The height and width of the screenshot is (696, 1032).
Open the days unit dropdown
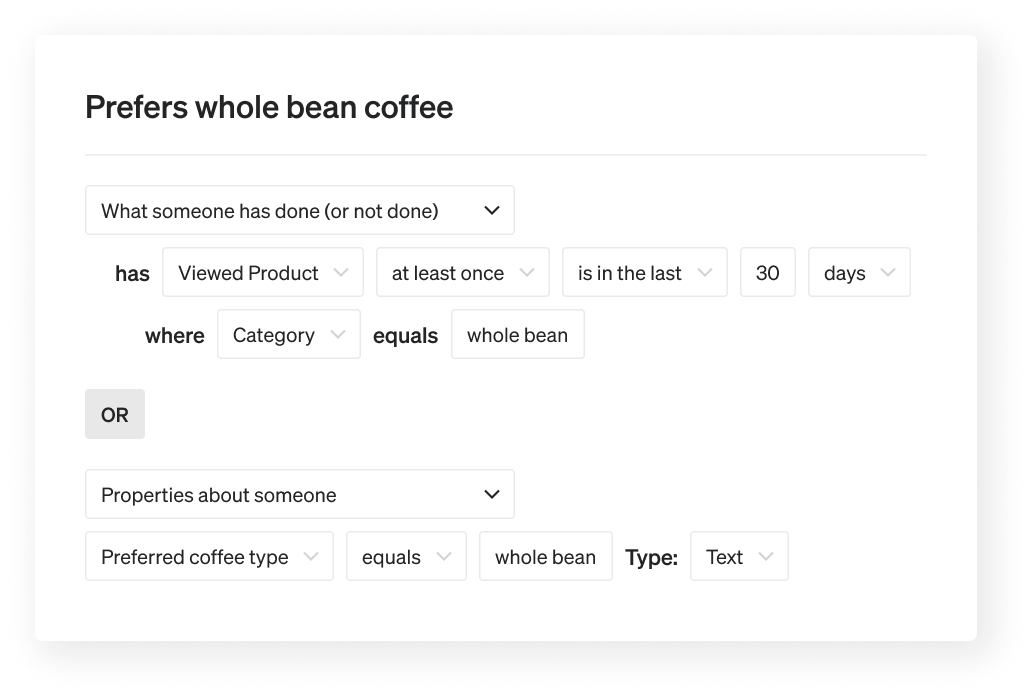click(859, 272)
